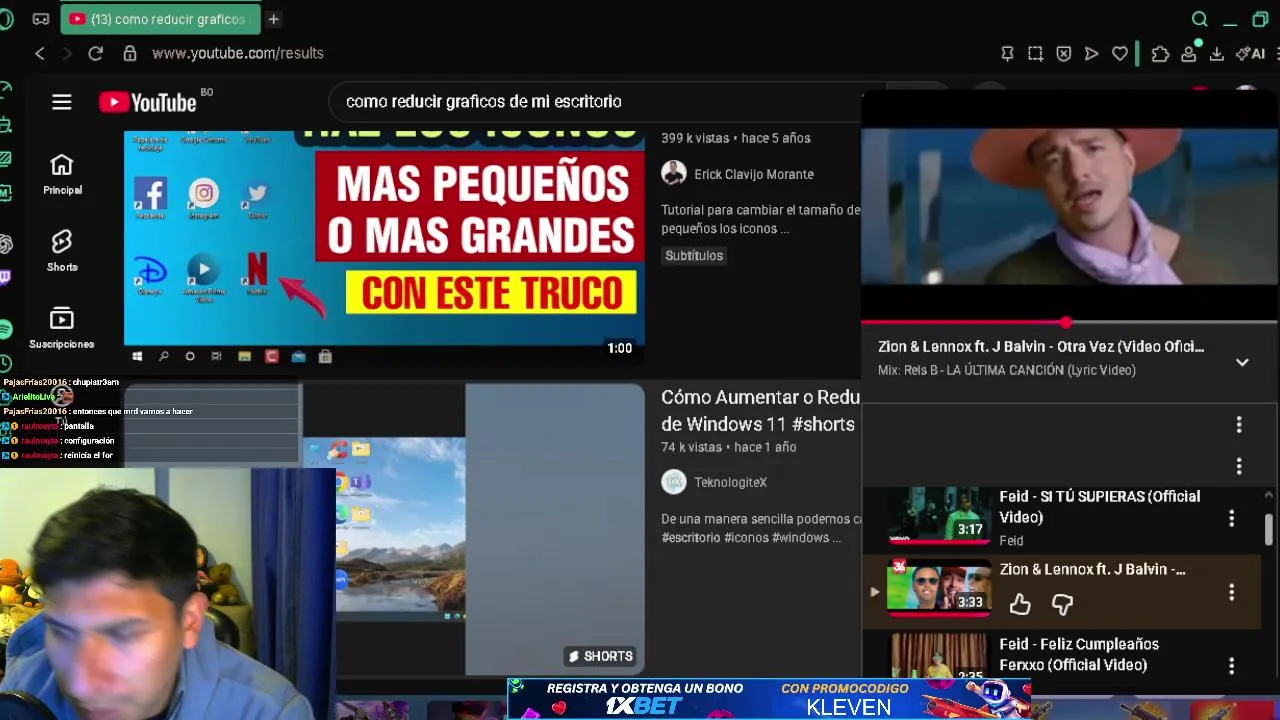The image size is (1280, 720).
Task: Click the browser address bar URL
Action: point(238,53)
